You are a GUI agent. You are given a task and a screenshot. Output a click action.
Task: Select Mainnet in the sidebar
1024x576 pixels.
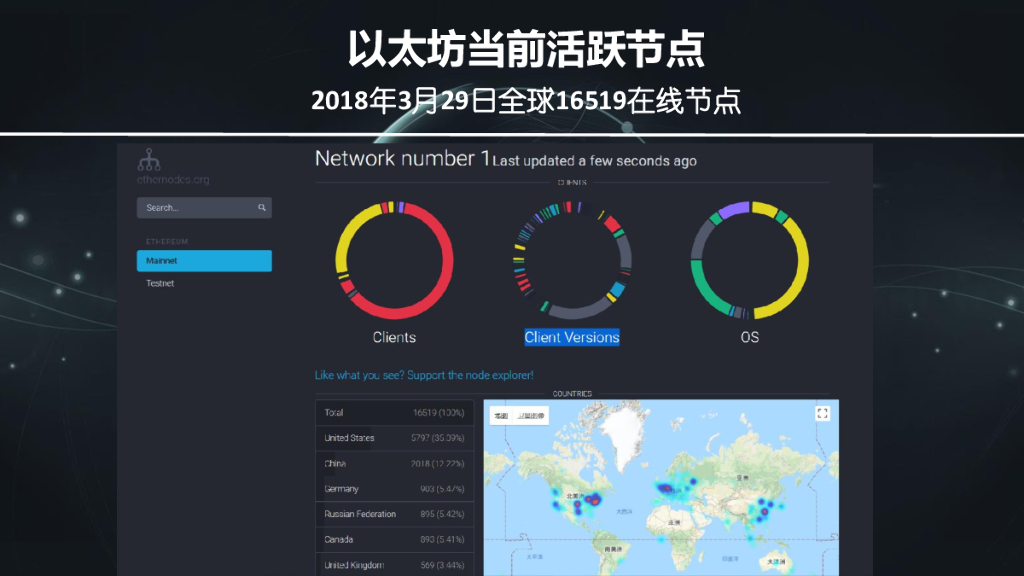(204, 261)
